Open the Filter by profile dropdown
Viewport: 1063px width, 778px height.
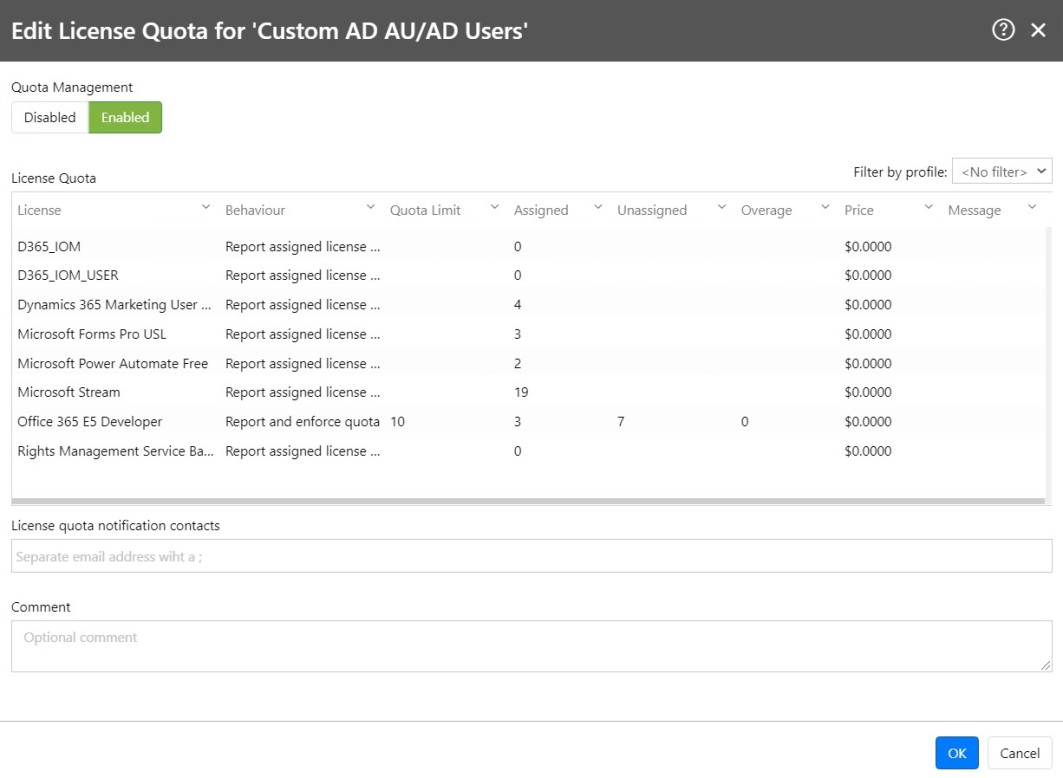tap(1001, 171)
